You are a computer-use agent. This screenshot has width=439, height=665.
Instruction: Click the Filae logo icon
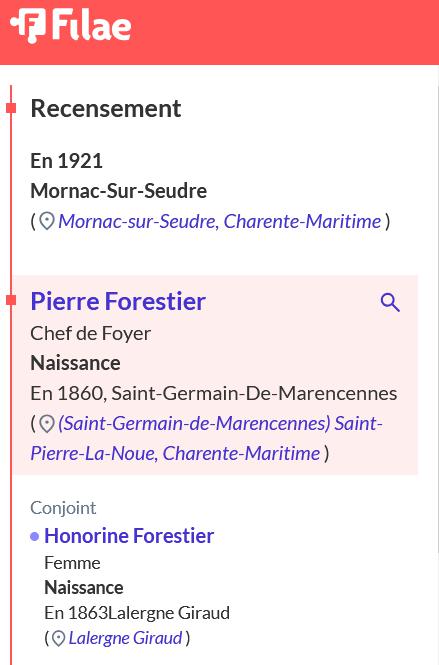click(28, 26)
